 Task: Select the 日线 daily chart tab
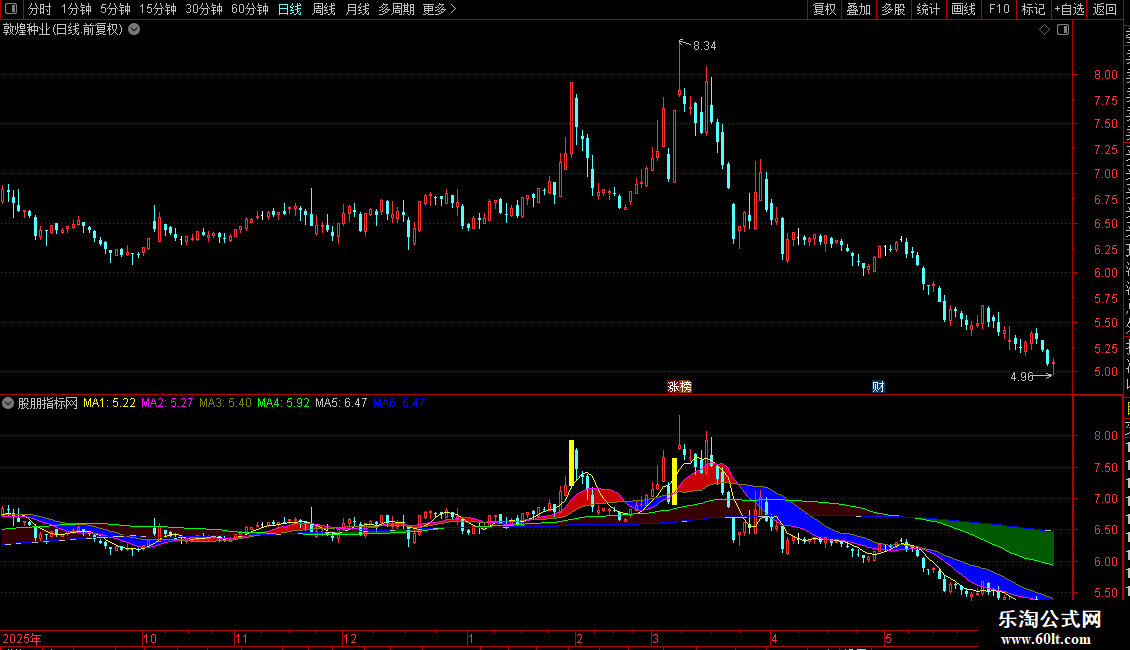pyautogui.click(x=290, y=9)
